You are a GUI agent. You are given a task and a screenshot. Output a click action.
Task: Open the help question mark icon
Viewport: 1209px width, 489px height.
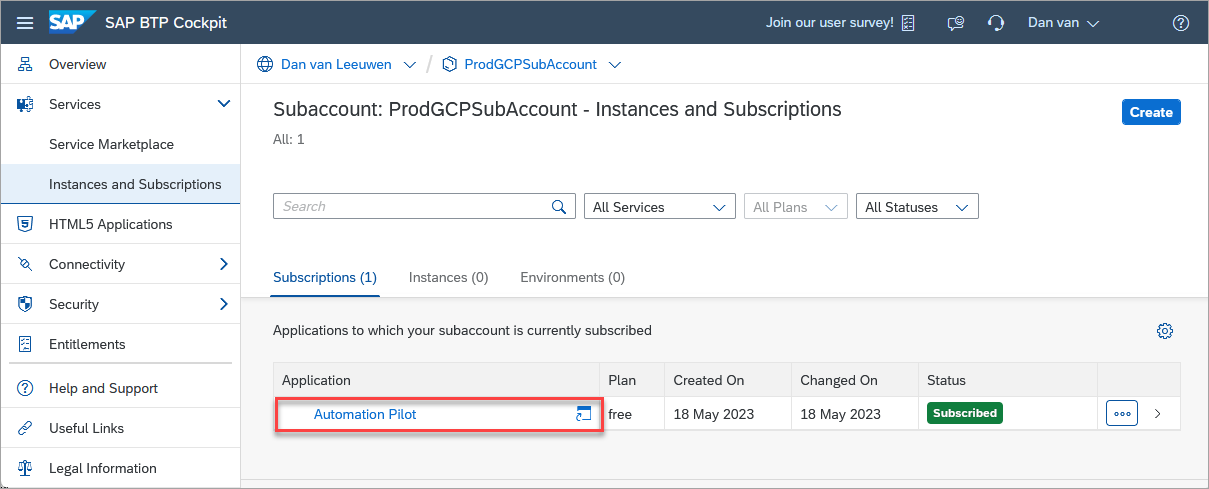tap(1181, 22)
